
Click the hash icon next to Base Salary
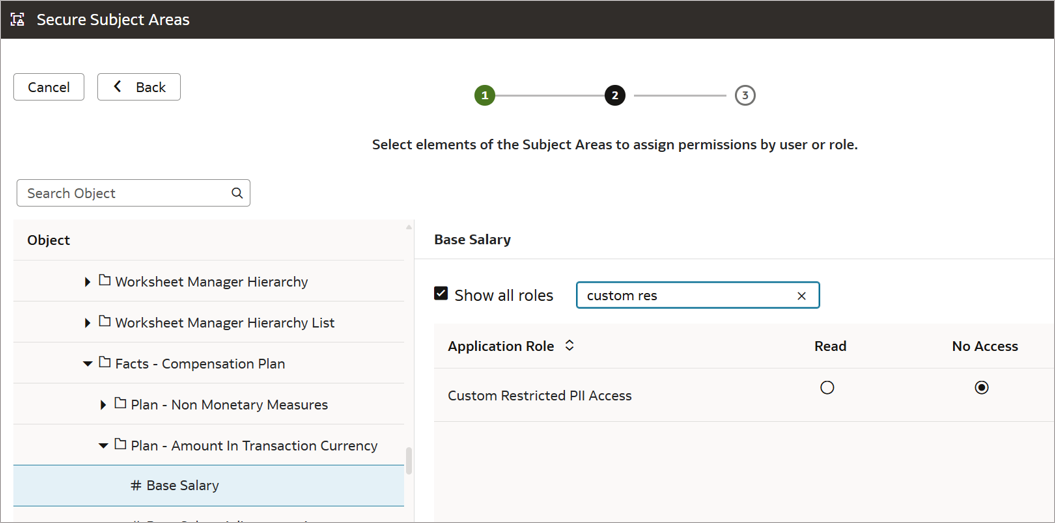tap(135, 486)
